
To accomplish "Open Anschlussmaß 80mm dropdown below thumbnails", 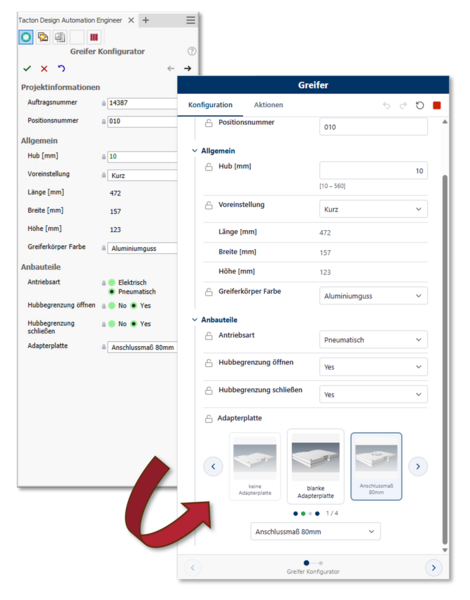I will coord(315,532).
